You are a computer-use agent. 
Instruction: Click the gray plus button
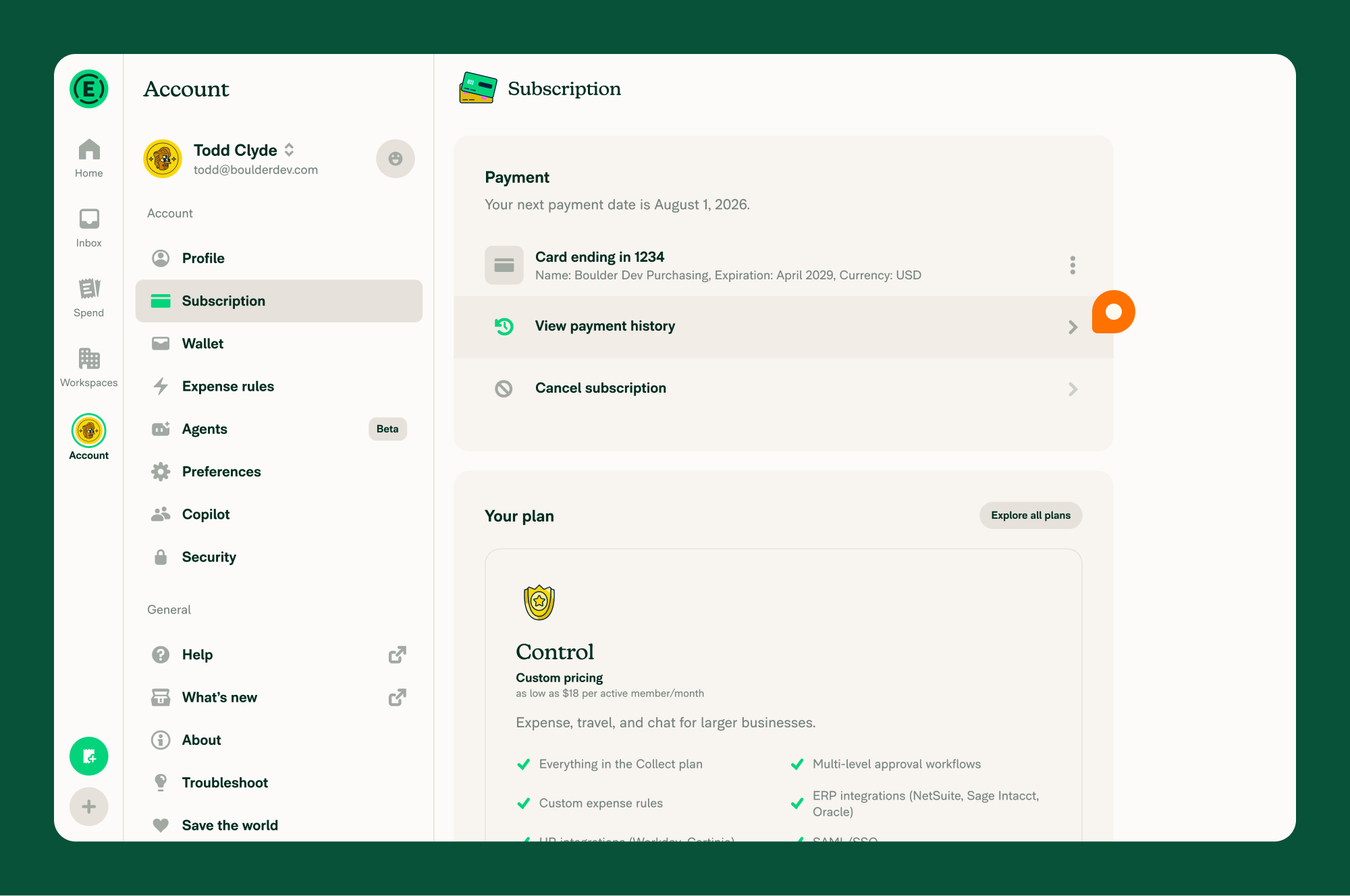point(89,806)
